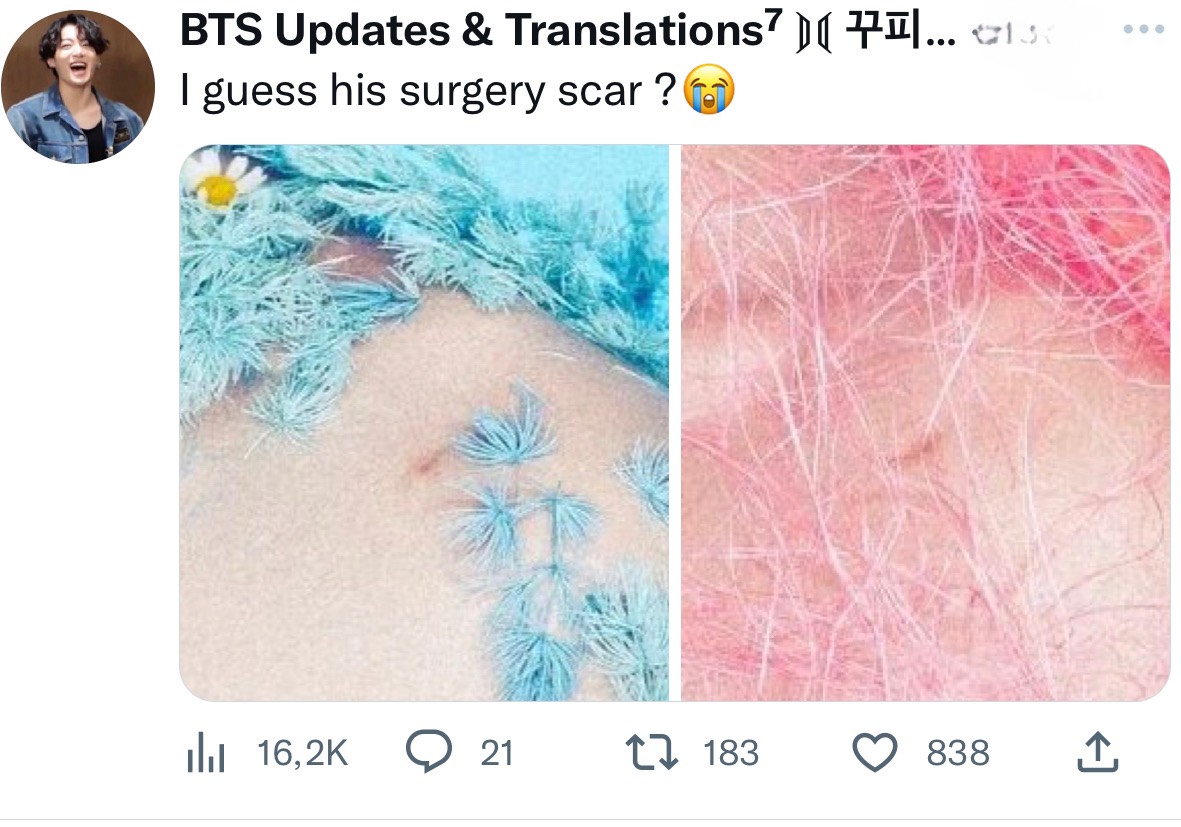Click the reply speech bubble icon

(429, 751)
